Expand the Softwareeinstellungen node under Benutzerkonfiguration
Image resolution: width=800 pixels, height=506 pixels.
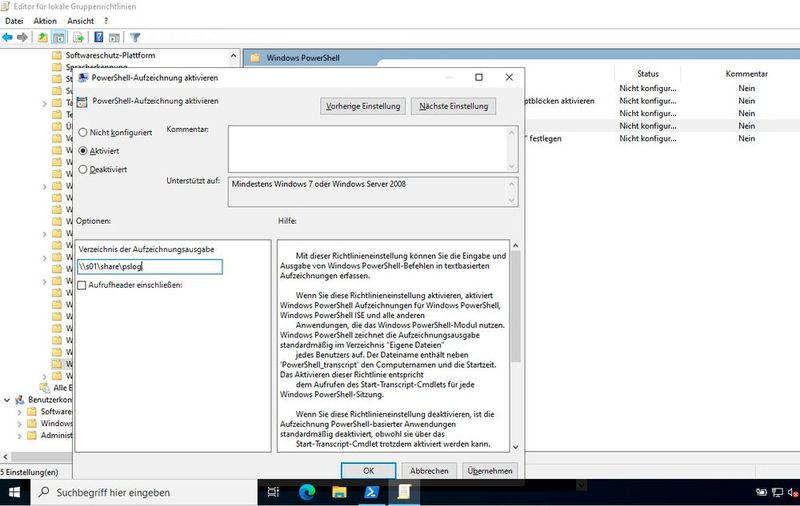19,412
